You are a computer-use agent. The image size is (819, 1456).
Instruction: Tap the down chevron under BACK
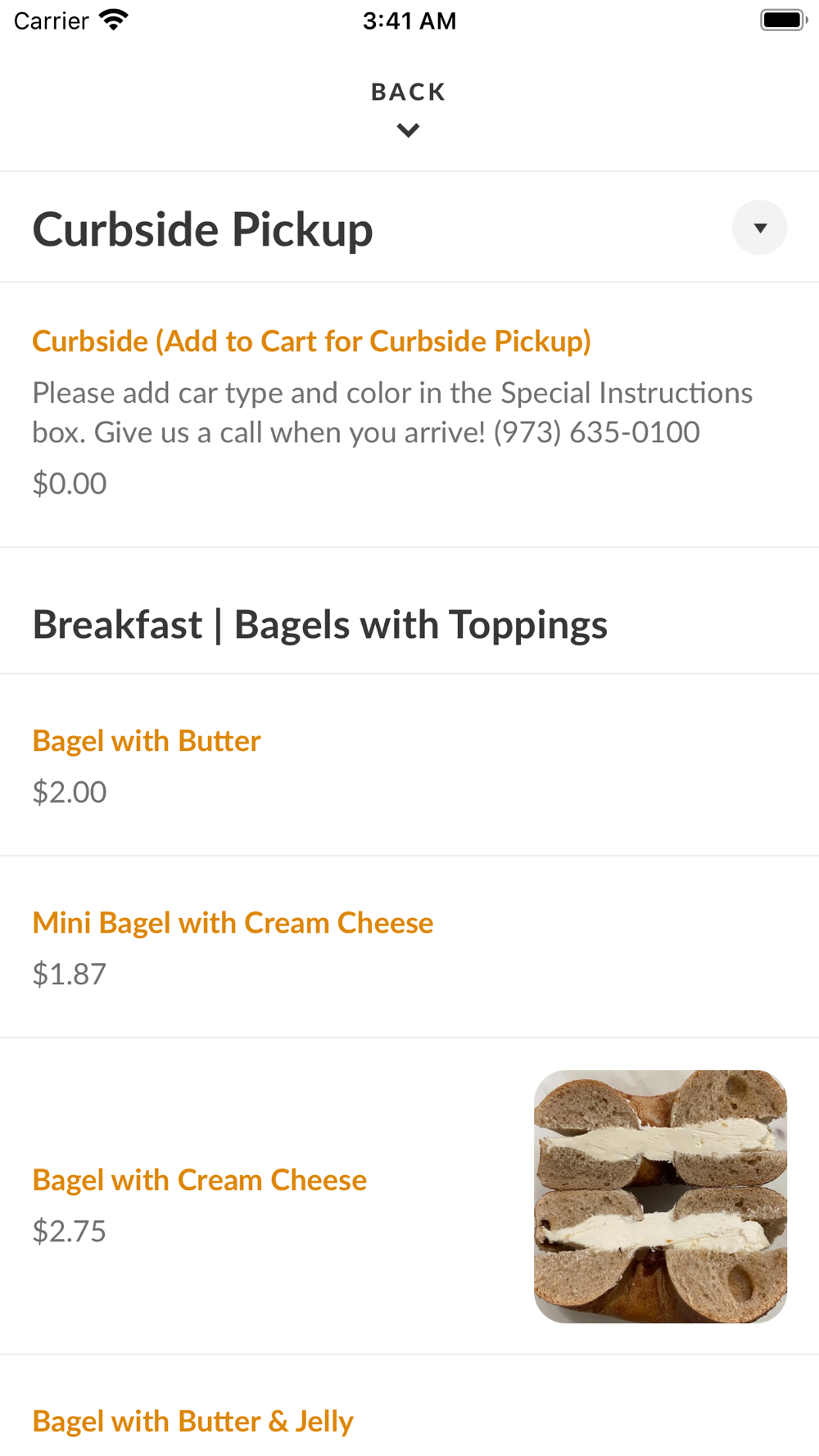[x=408, y=130]
